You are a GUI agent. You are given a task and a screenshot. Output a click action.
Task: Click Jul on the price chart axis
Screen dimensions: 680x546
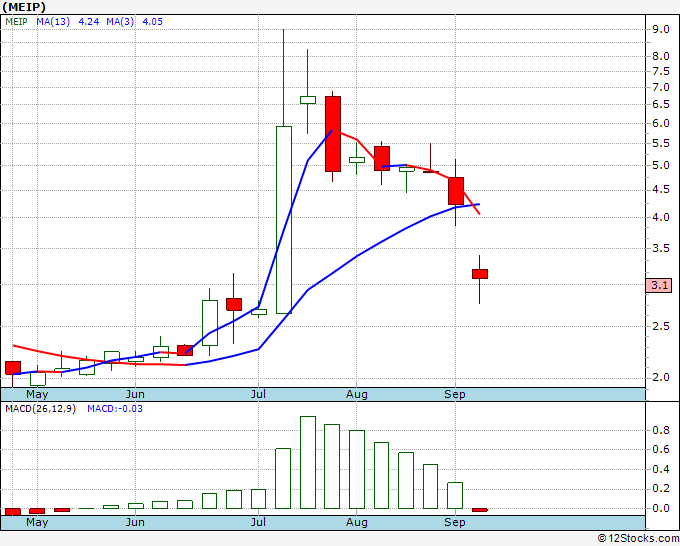[x=258, y=394]
